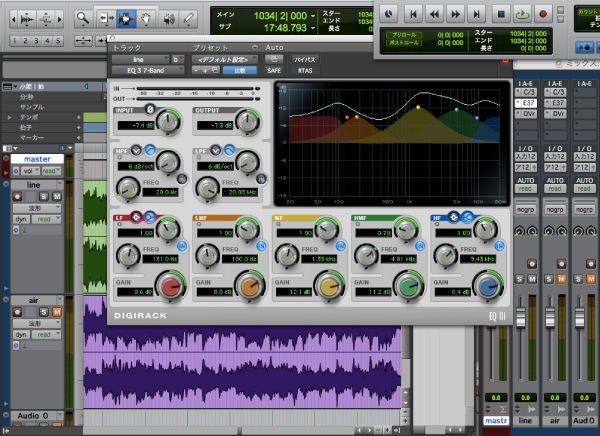Toggle the MF band IN button

point(341,246)
